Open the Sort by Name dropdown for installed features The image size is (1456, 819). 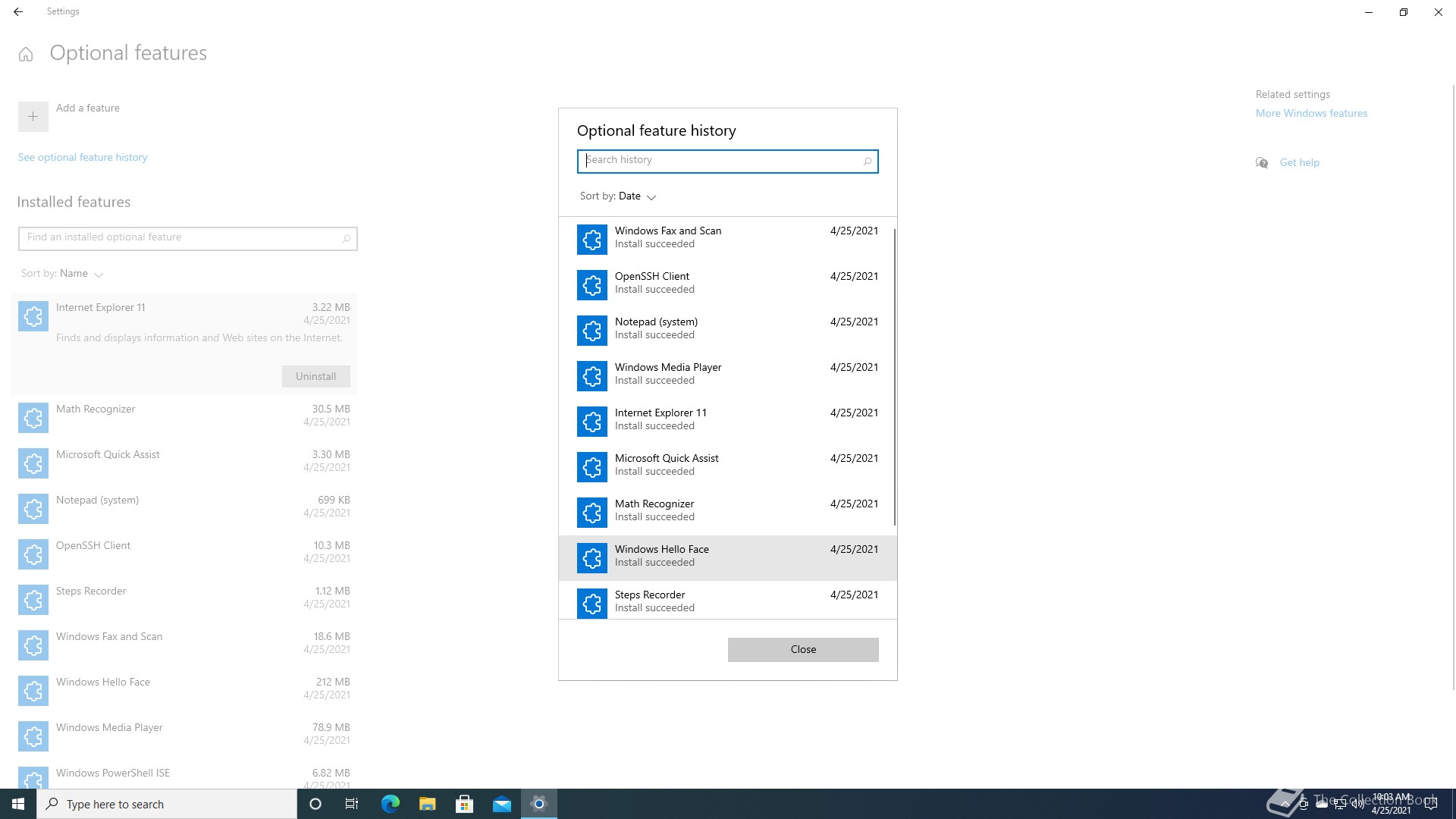click(62, 274)
